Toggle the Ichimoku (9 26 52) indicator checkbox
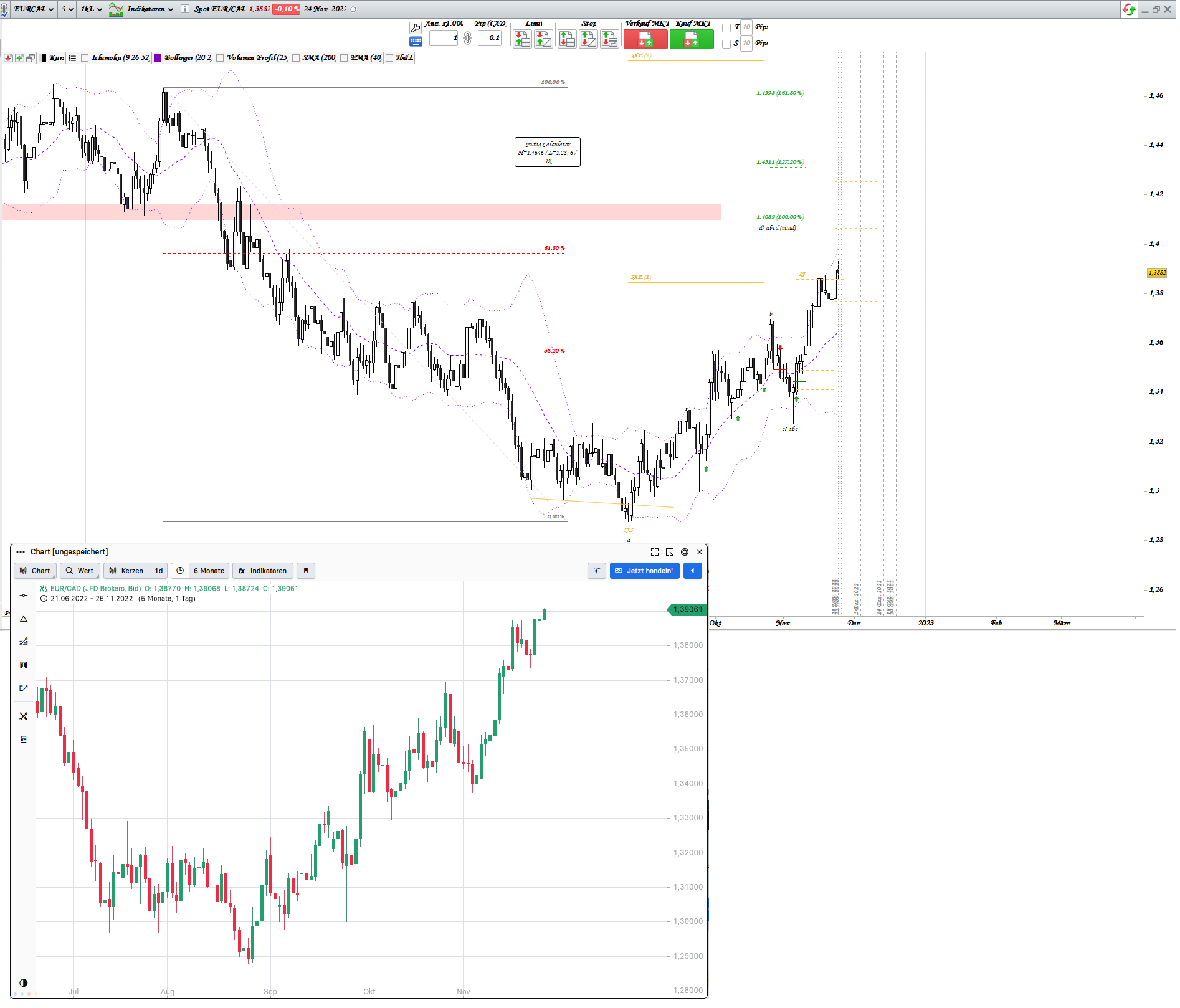The height and width of the screenshot is (1008, 1180). [x=85, y=58]
